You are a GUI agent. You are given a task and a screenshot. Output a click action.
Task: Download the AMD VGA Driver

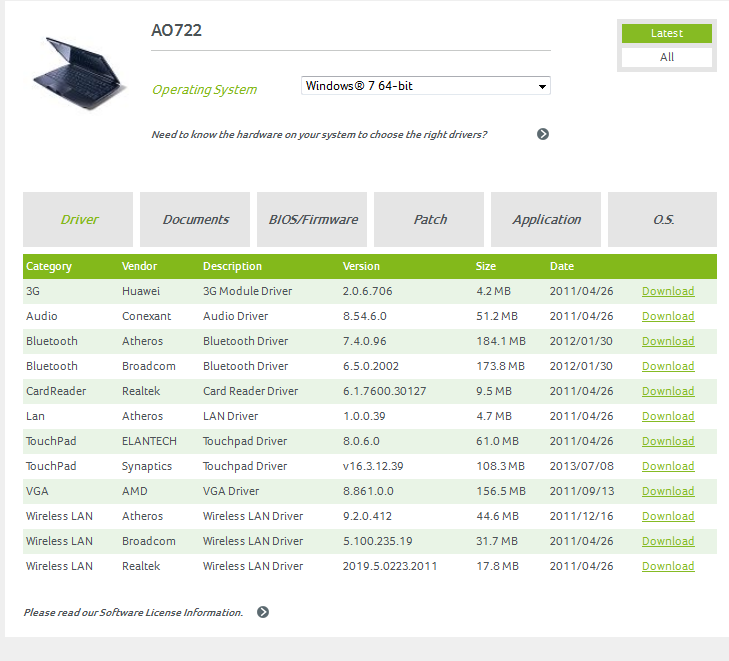pyautogui.click(x=668, y=492)
